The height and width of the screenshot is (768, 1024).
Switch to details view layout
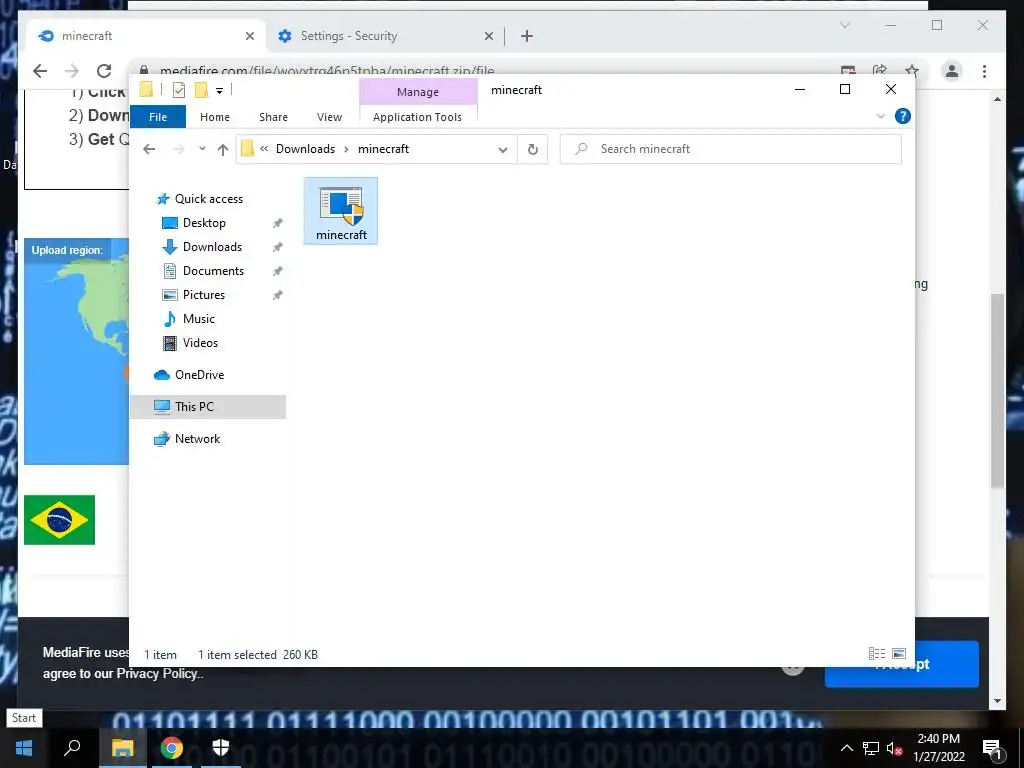point(876,654)
